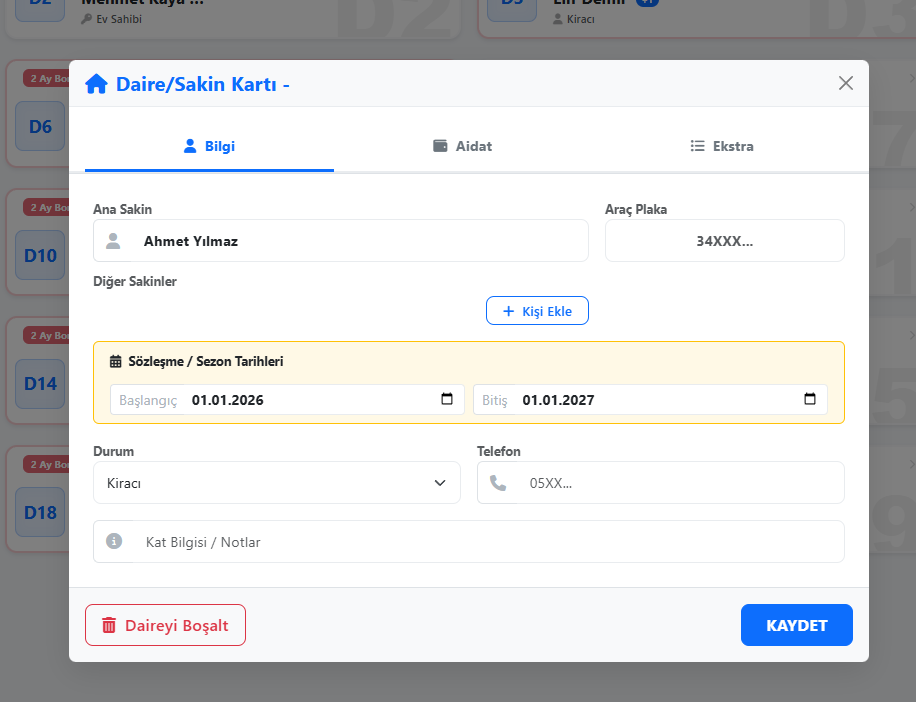Click the phone icon in Telefon field
Viewport: 916px width, 702px height.
(x=498, y=483)
